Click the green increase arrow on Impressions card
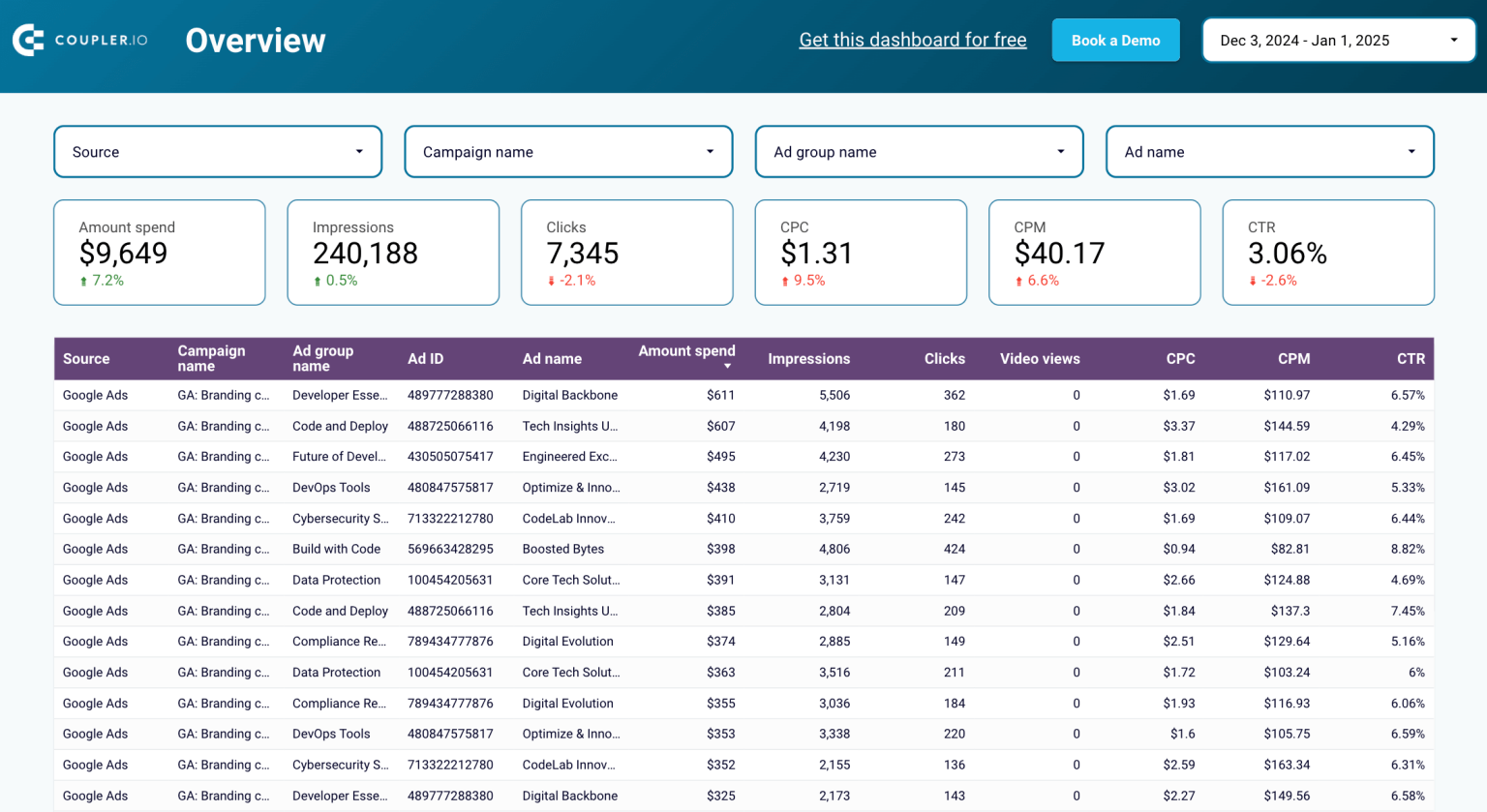The width and height of the screenshot is (1487, 812). coord(319,280)
